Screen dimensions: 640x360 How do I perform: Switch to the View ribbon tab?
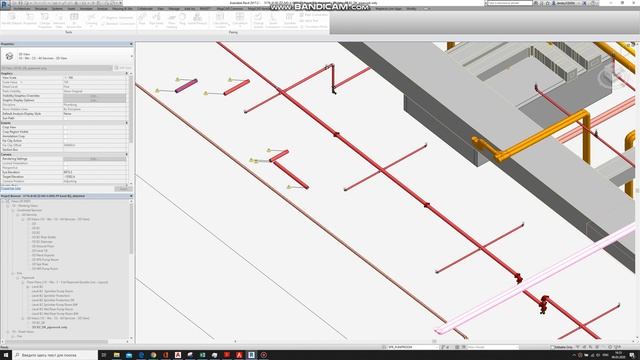pyautogui.click(x=161, y=9)
